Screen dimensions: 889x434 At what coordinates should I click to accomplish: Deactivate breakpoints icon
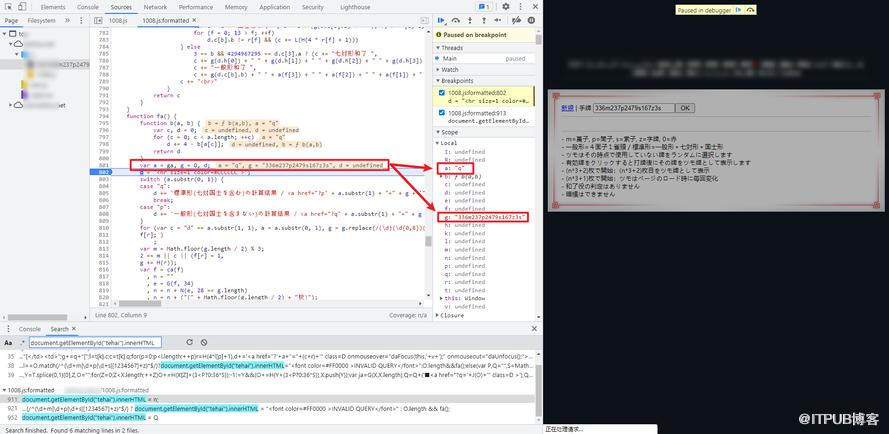tap(516, 20)
